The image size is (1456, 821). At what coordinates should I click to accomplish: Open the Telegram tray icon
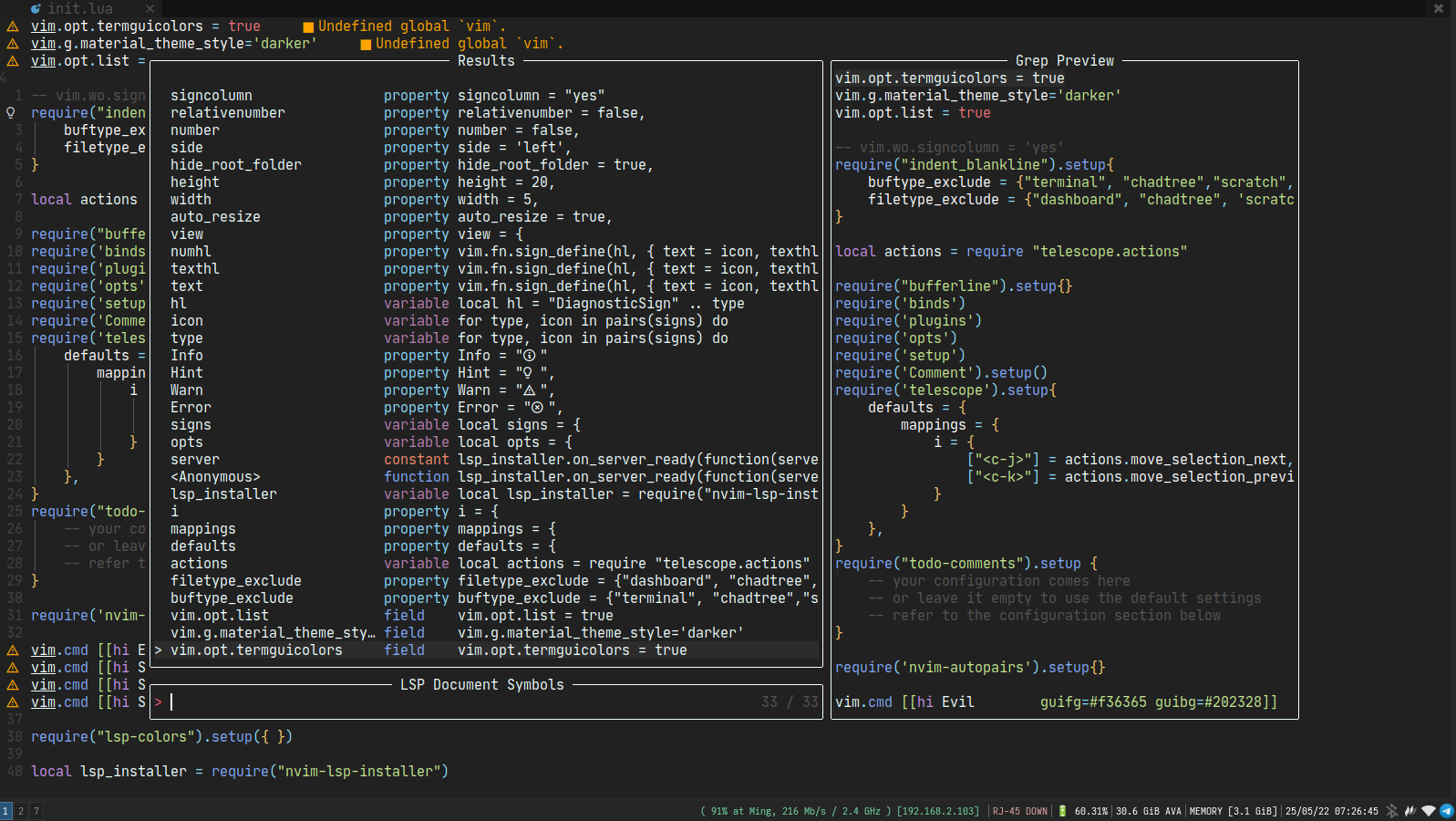pos(1447,811)
